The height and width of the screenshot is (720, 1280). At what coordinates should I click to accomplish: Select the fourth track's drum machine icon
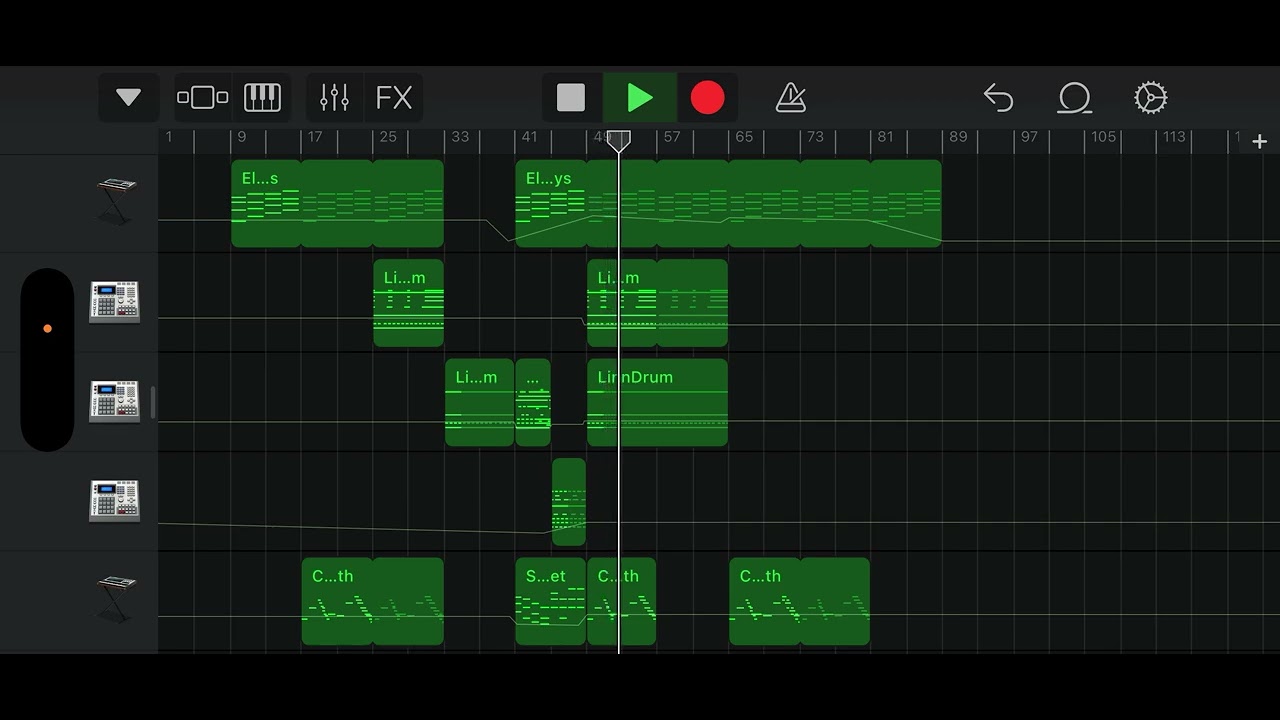point(115,501)
